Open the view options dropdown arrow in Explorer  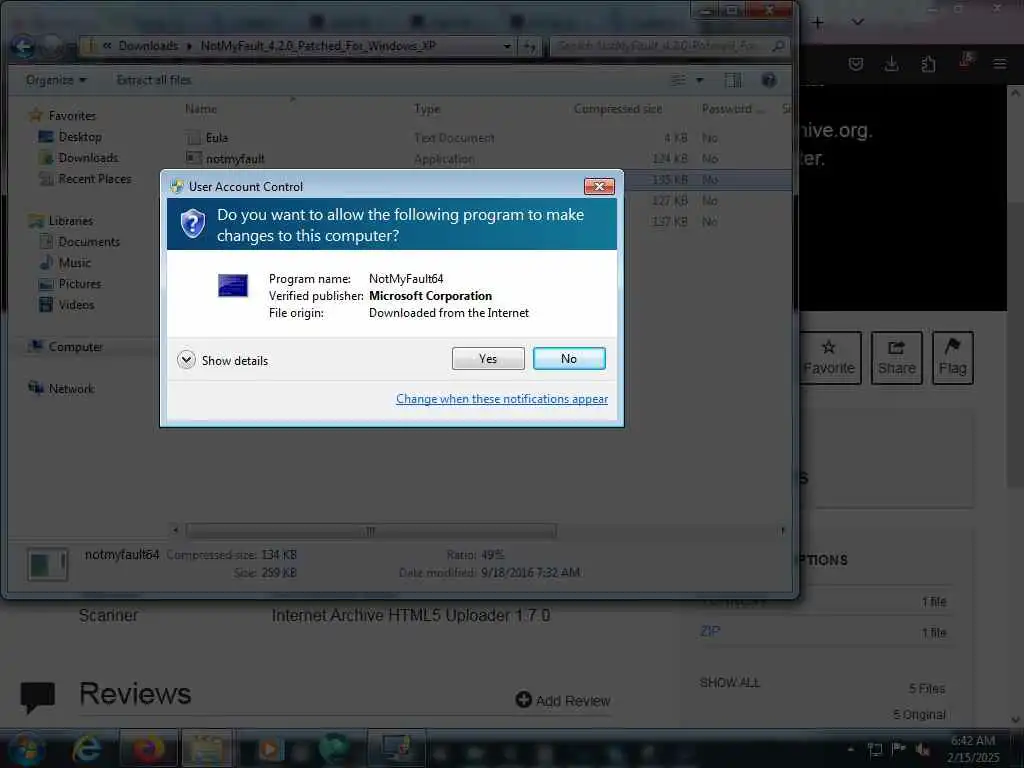[699, 80]
